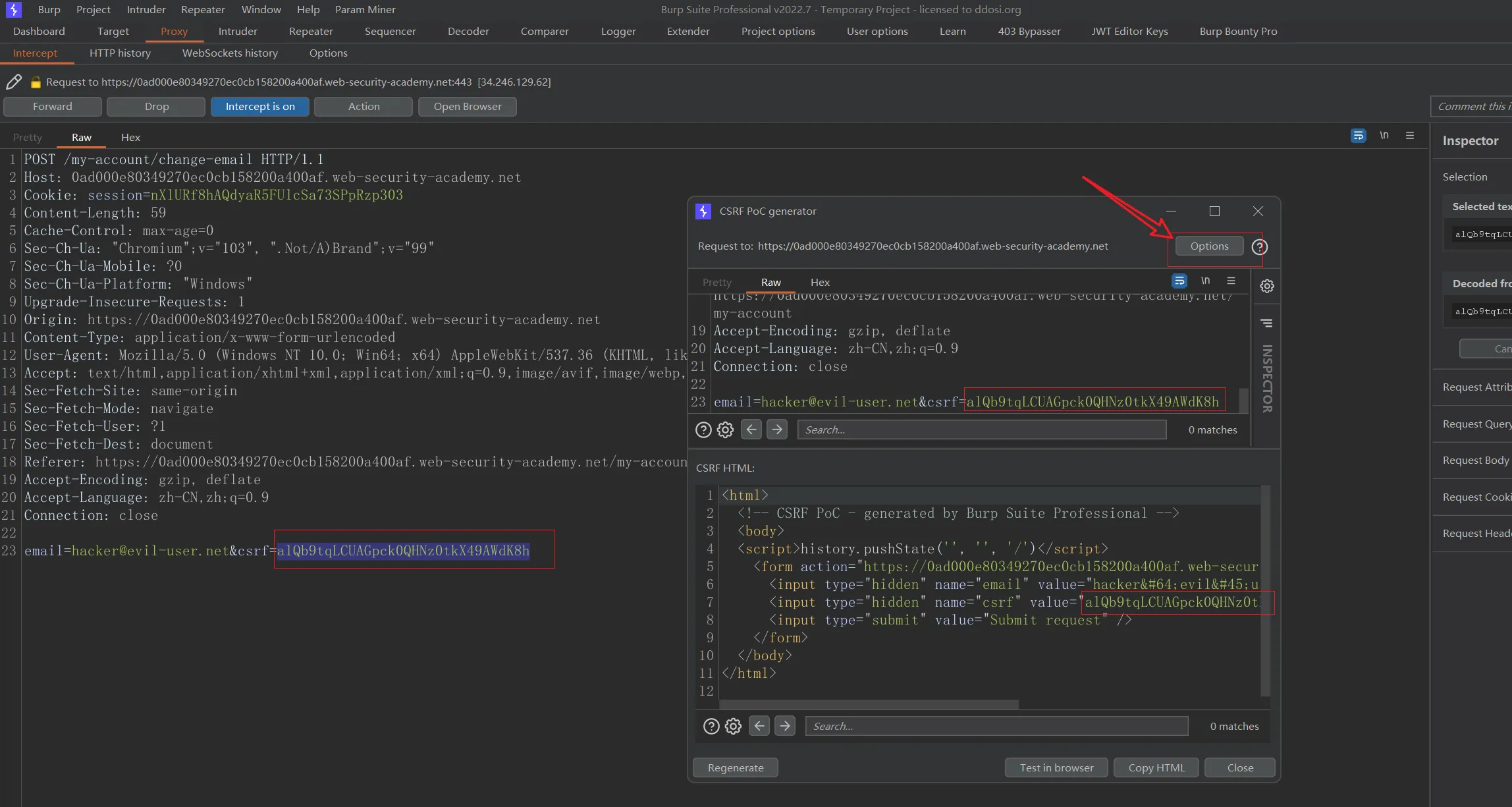Click search settings gear beside request search
The width and height of the screenshot is (1512, 807).
tap(725, 430)
